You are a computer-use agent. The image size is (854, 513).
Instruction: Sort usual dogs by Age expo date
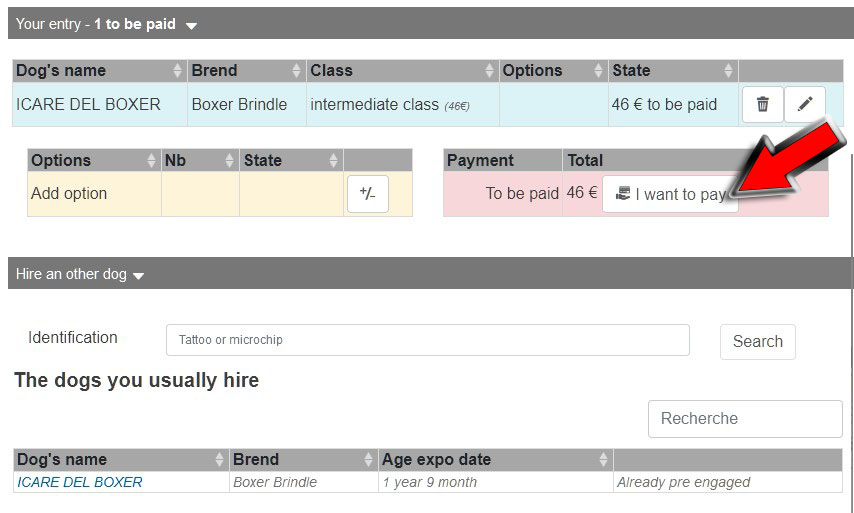[495, 459]
